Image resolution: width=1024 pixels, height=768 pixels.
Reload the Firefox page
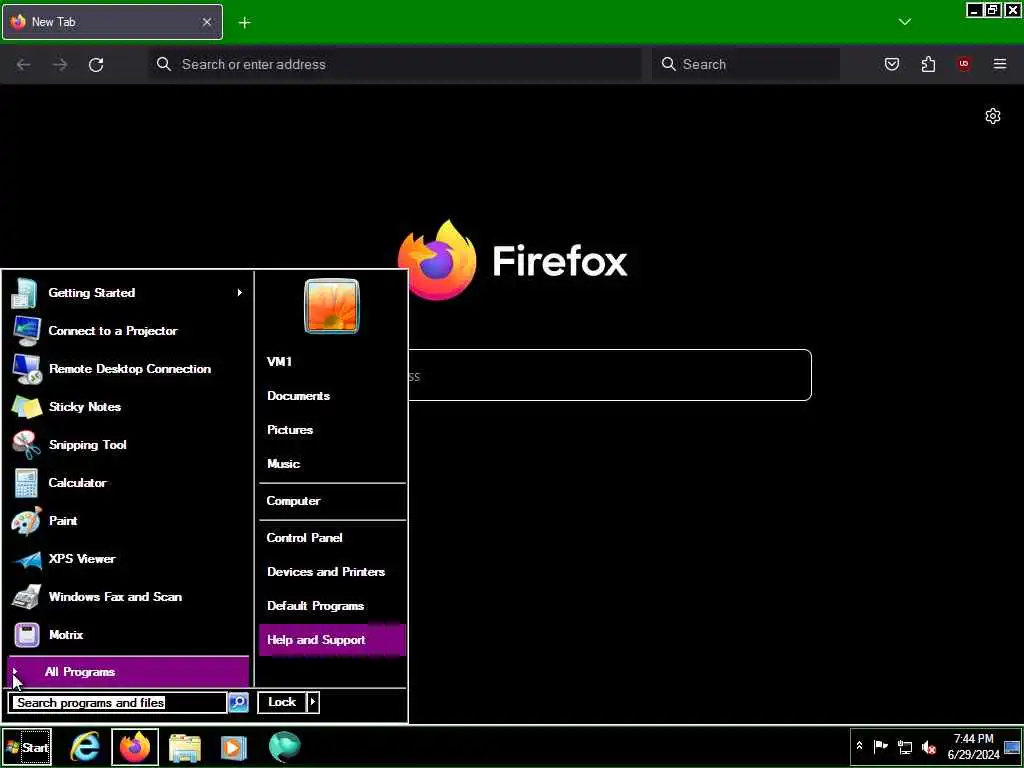pos(96,64)
